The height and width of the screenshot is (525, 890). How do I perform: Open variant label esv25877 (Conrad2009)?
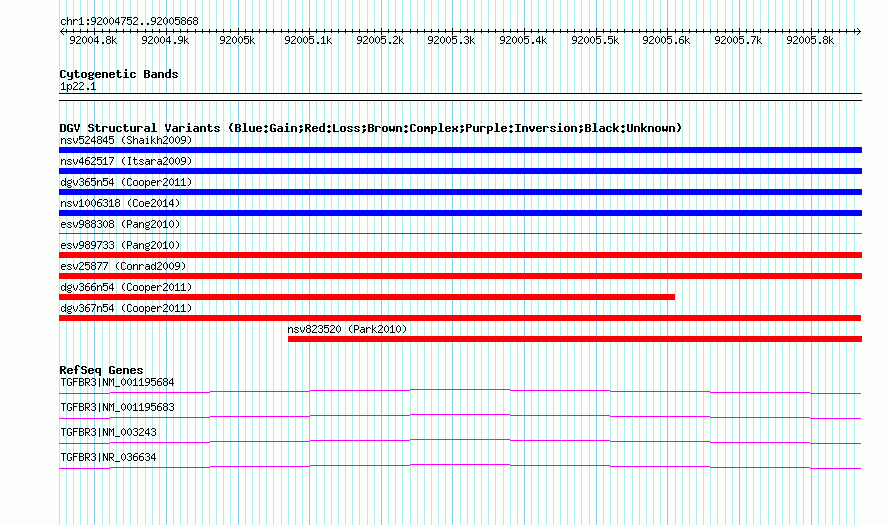(123, 266)
